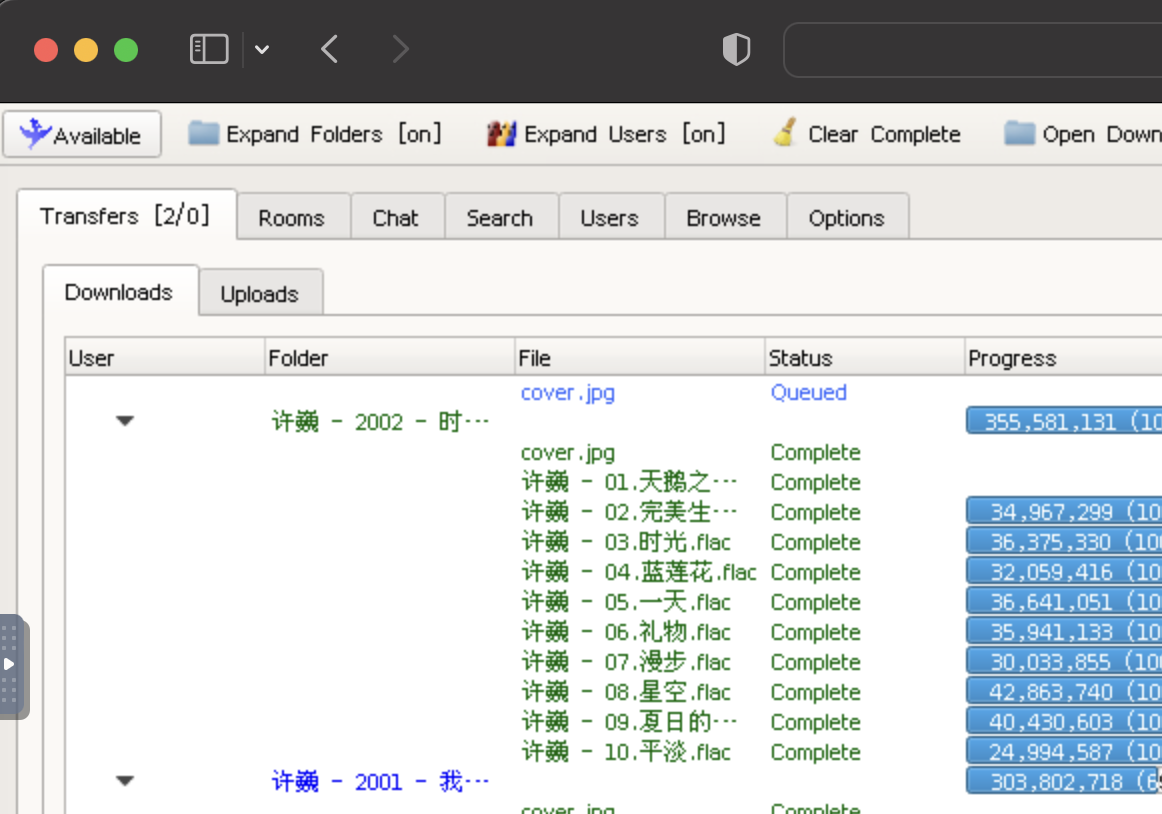
Task: Click the macOS sidebar toggle icon
Action: (208, 48)
